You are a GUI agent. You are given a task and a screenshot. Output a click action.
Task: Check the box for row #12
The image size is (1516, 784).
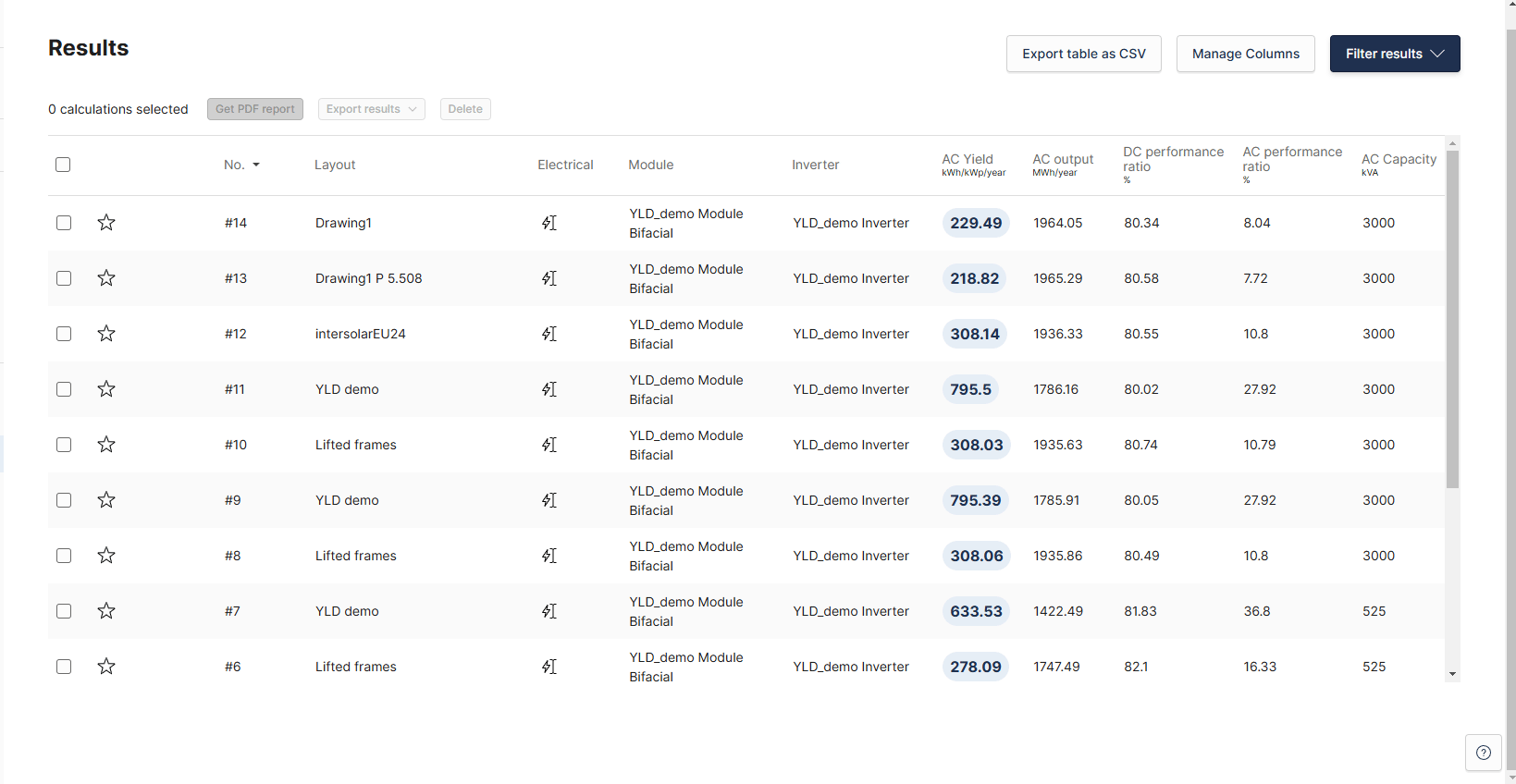pyautogui.click(x=64, y=334)
